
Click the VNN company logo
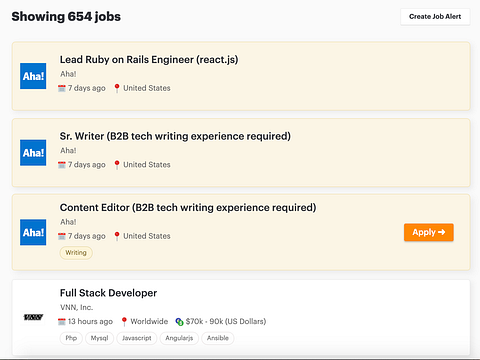[x=33, y=317]
